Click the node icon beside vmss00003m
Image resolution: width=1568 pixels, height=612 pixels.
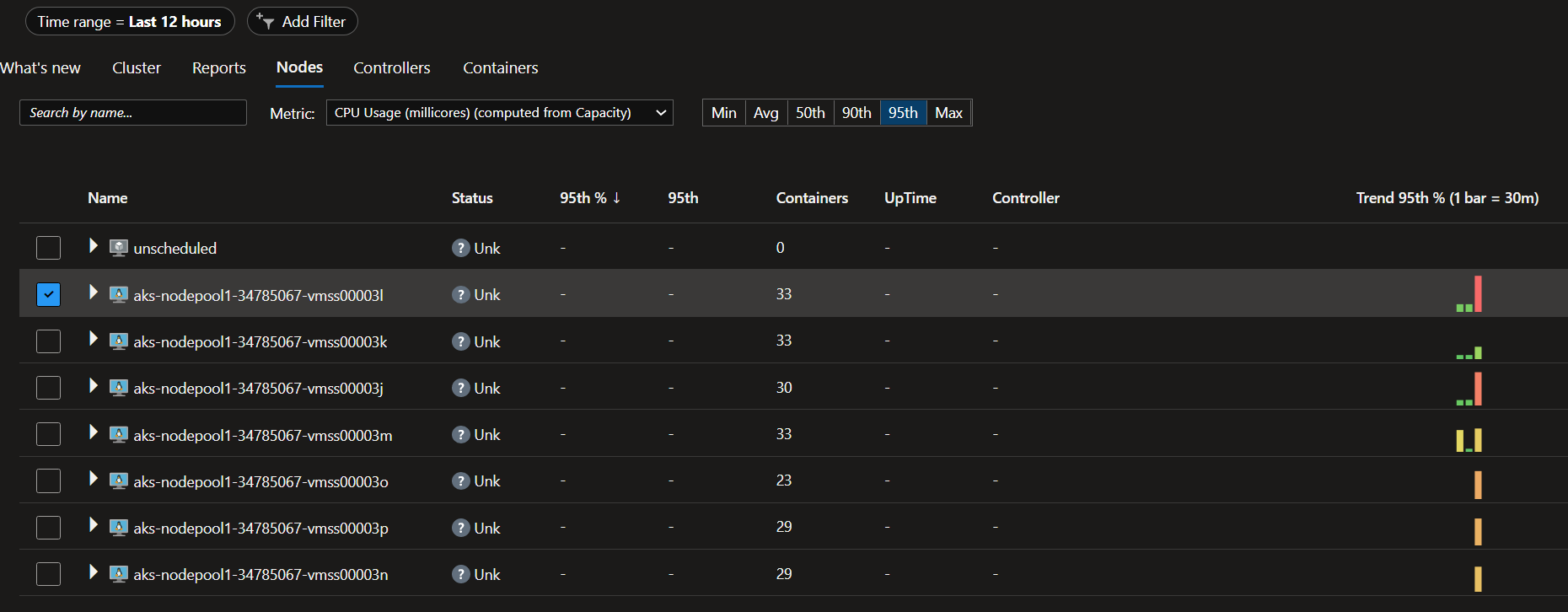(119, 434)
